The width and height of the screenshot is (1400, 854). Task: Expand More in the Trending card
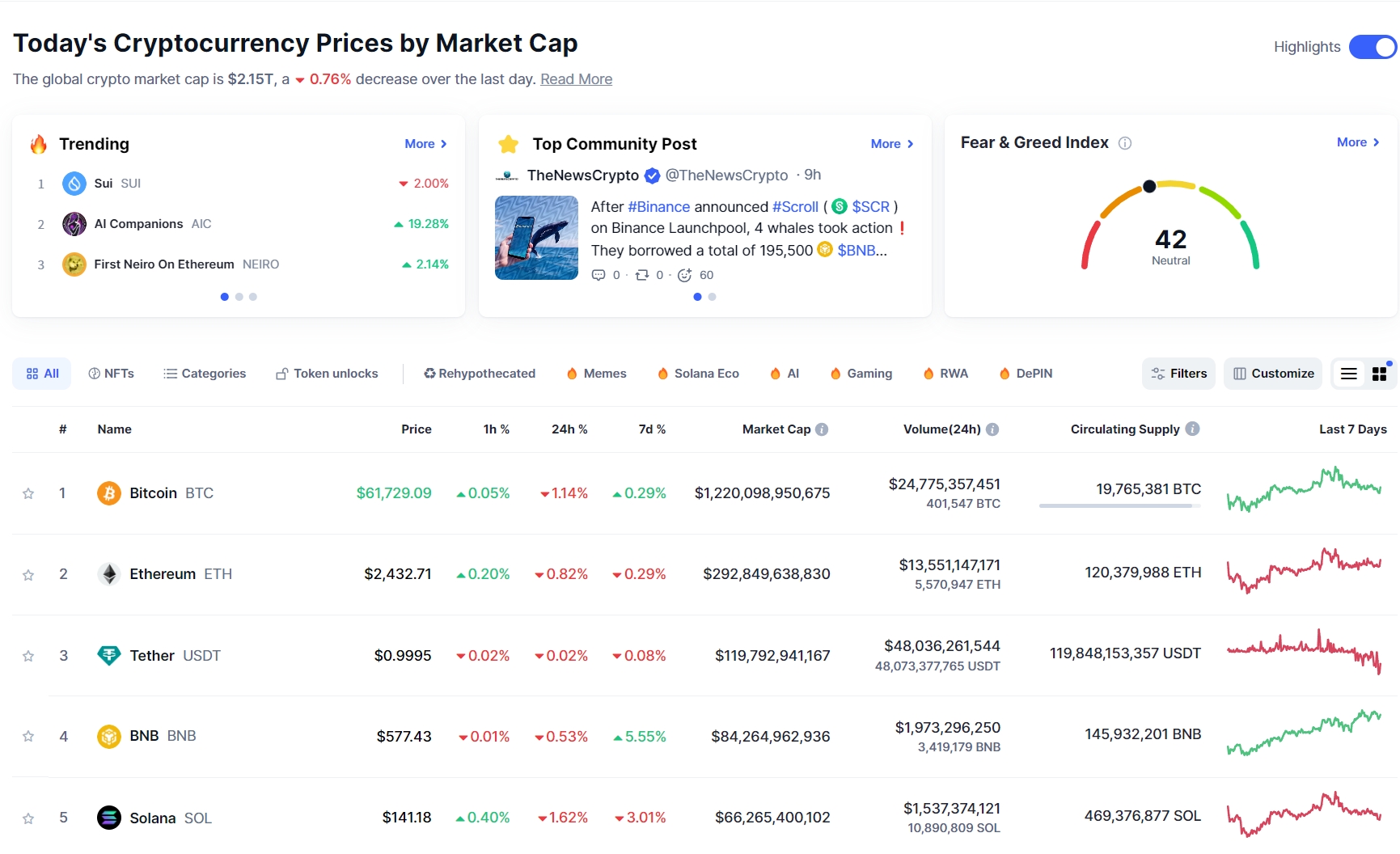coord(425,144)
